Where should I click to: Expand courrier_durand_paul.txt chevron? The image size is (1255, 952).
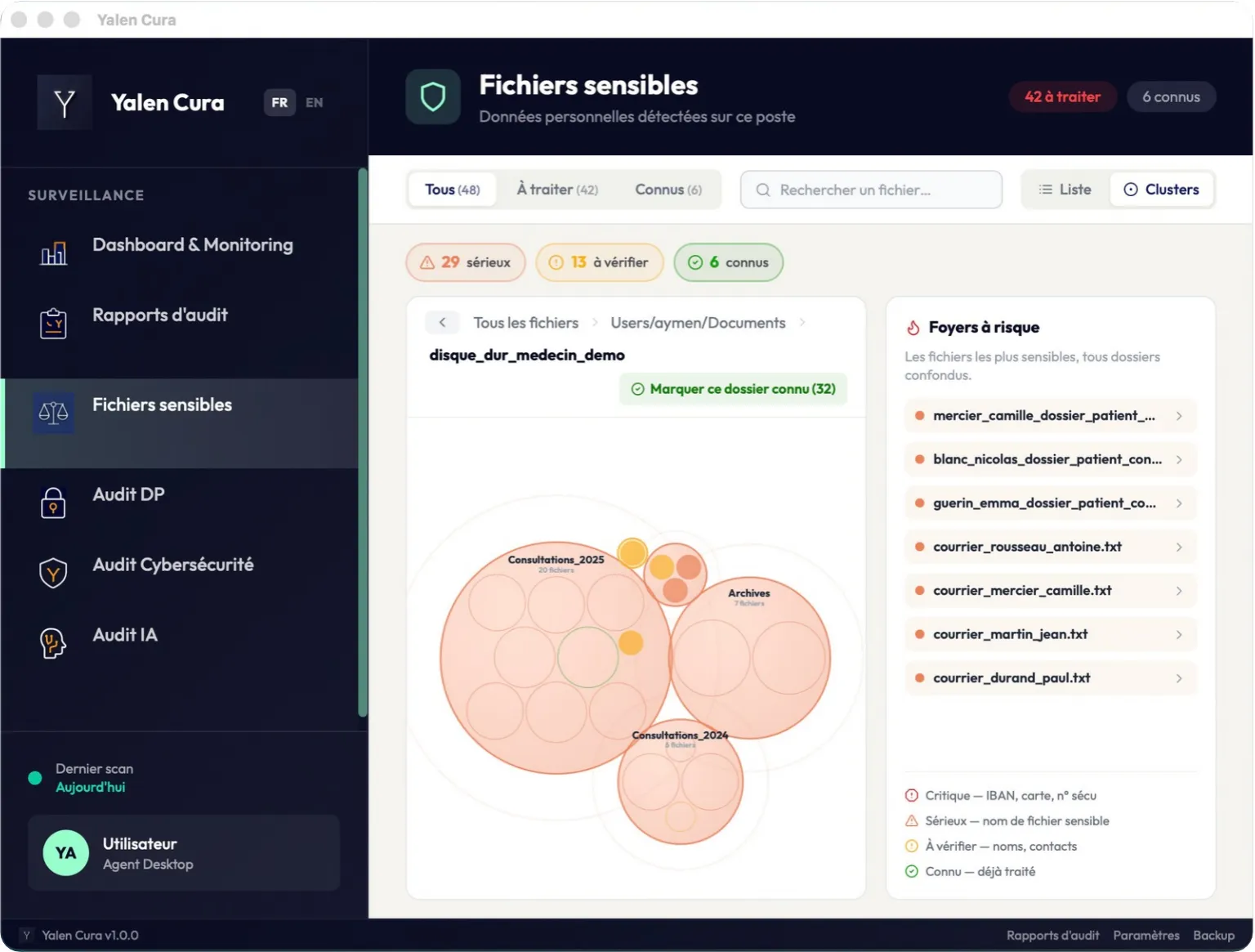[1179, 678]
